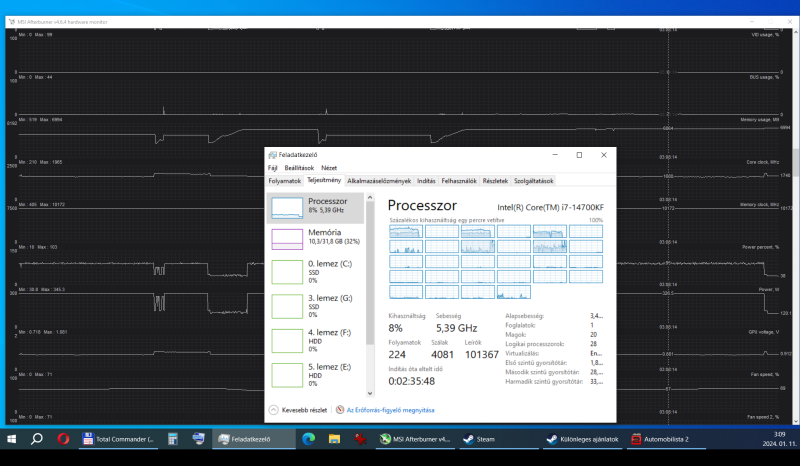
Task: Open Az Erőforrás-figyelő megnyitása link
Action: click(x=390, y=410)
